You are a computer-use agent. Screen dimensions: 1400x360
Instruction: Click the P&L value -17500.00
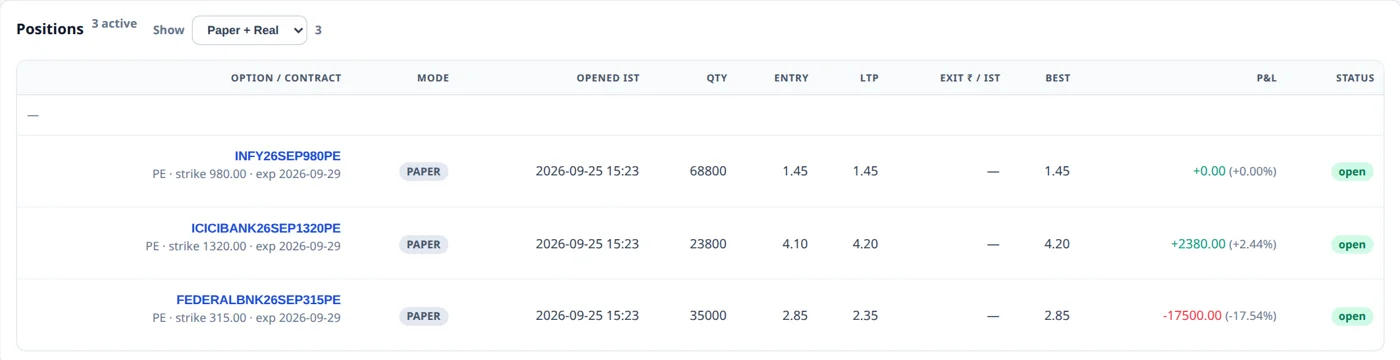point(1192,316)
